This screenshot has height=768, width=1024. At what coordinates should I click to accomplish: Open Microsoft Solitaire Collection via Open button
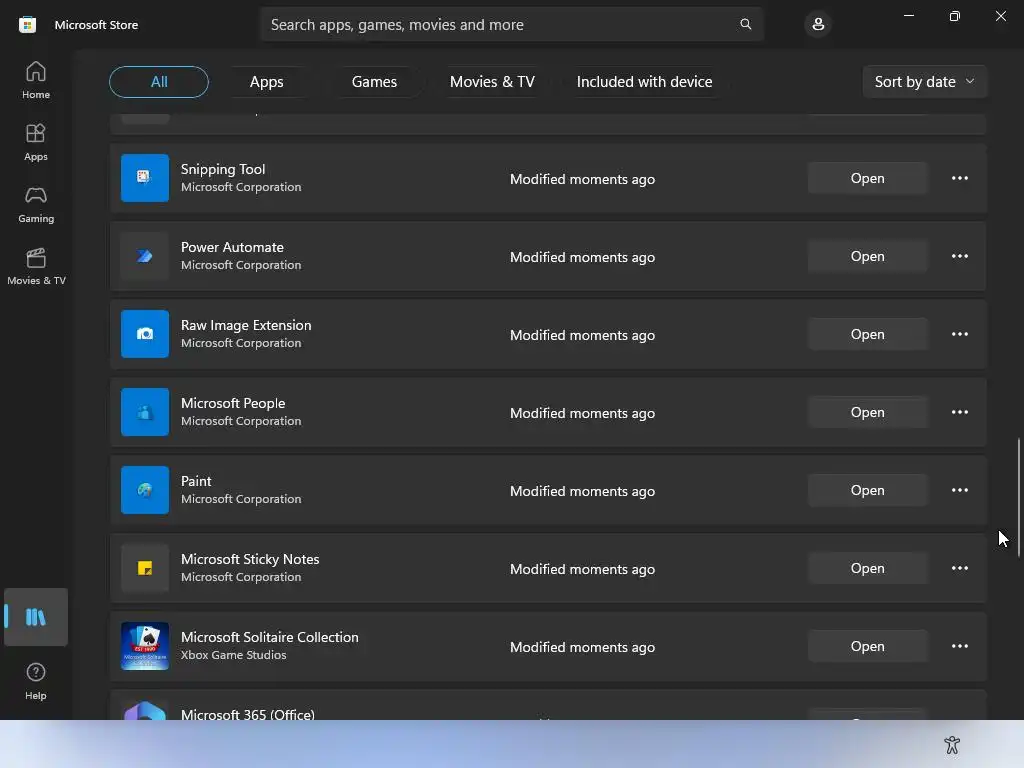click(x=867, y=646)
